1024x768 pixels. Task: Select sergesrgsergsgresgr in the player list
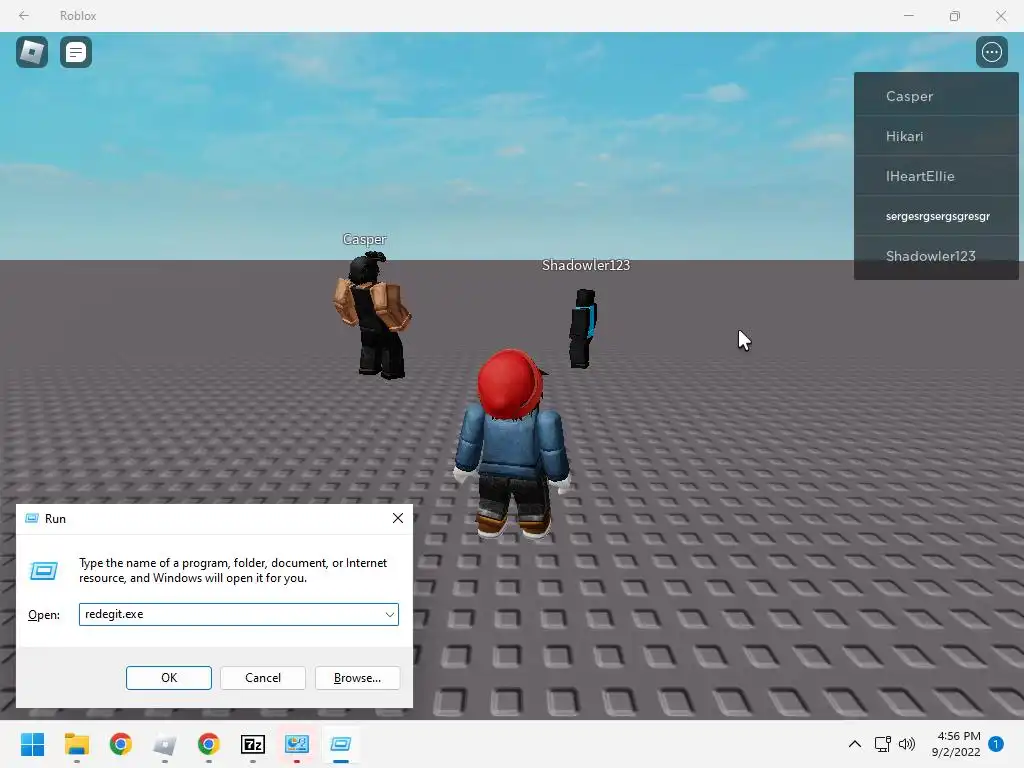tap(936, 216)
